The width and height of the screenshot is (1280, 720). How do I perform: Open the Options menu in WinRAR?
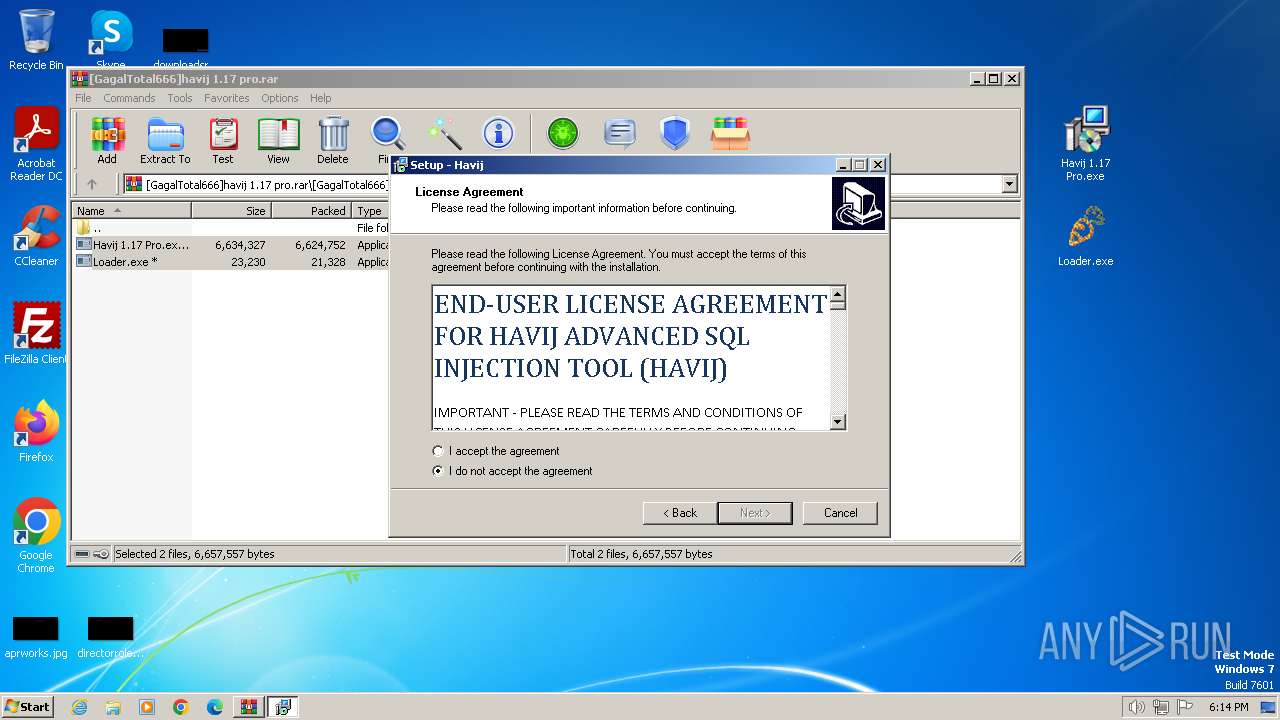tap(280, 98)
